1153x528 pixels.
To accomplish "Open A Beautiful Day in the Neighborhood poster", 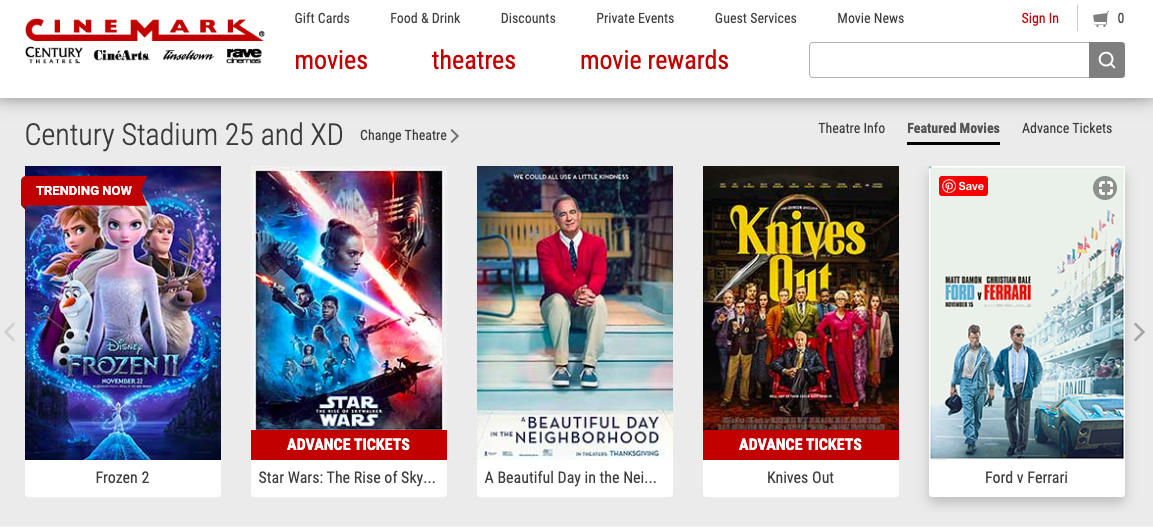I will [575, 313].
